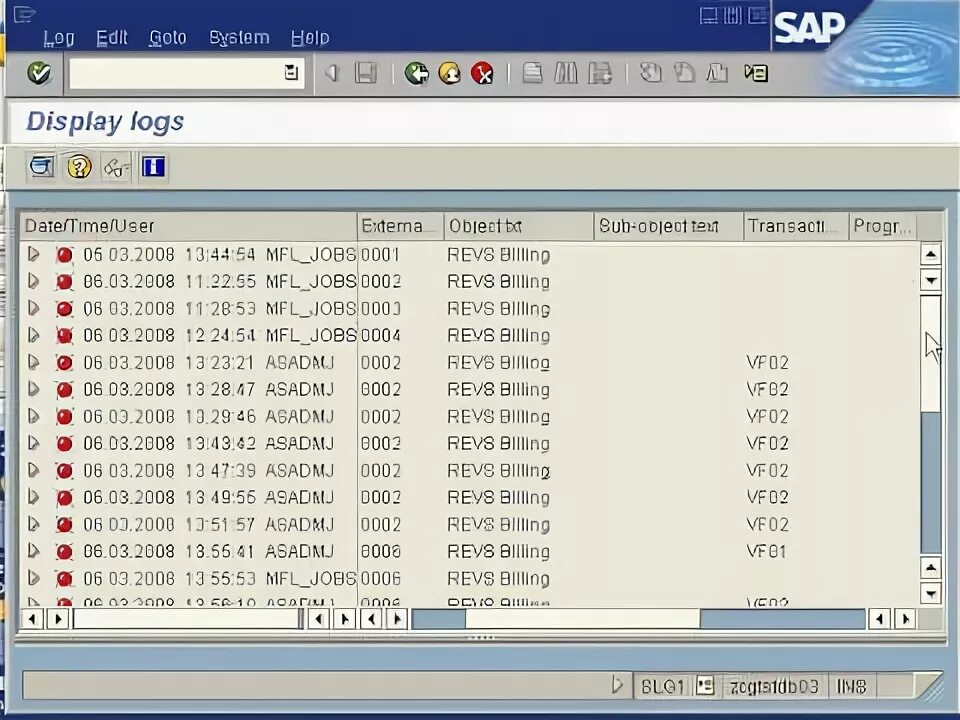The height and width of the screenshot is (720, 960).
Task: Click the Find binoculars icon
Action: tap(565, 73)
